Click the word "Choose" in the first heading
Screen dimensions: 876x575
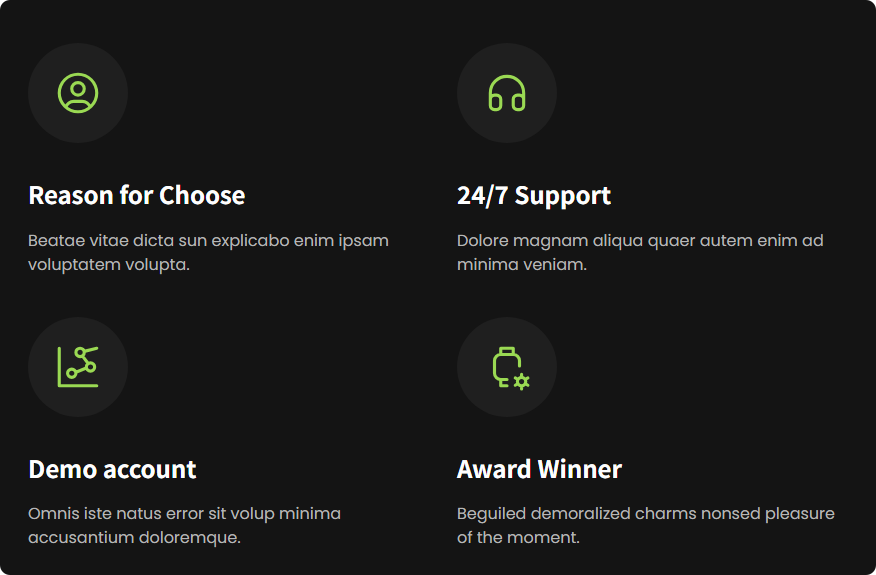[202, 195]
